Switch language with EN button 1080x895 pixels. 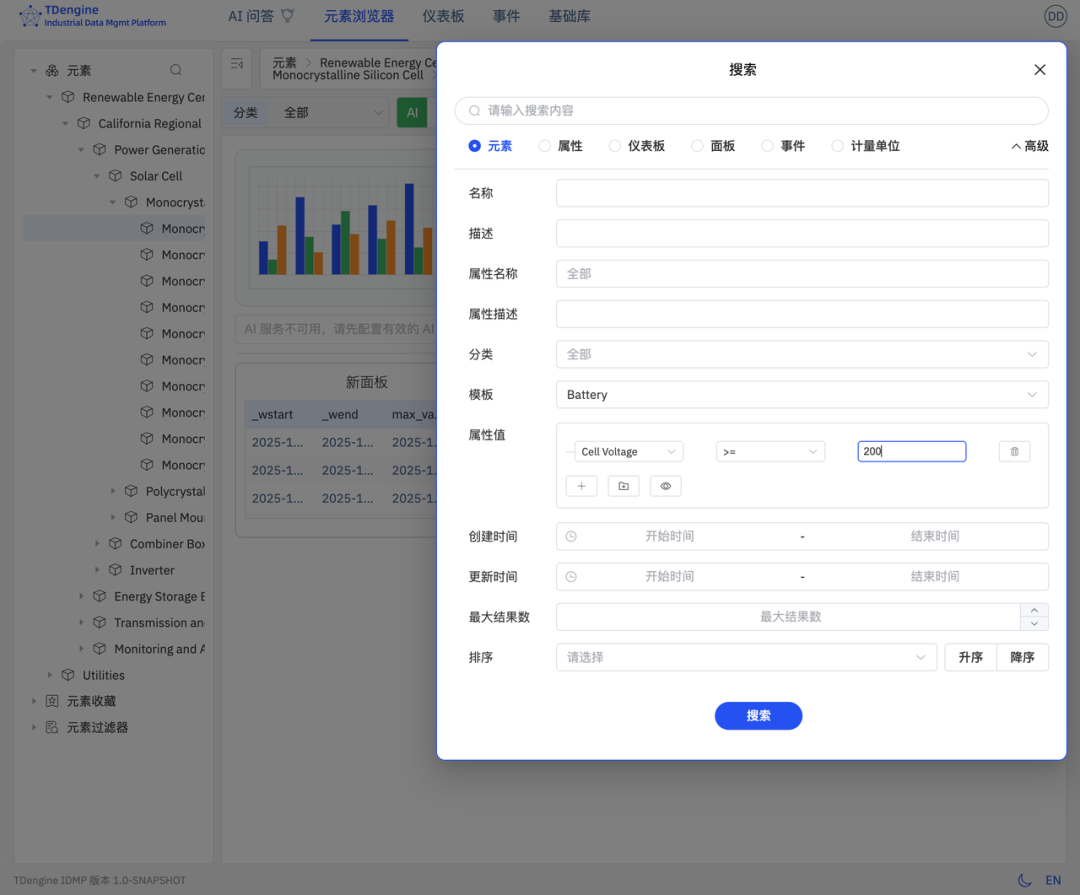click(1052, 880)
